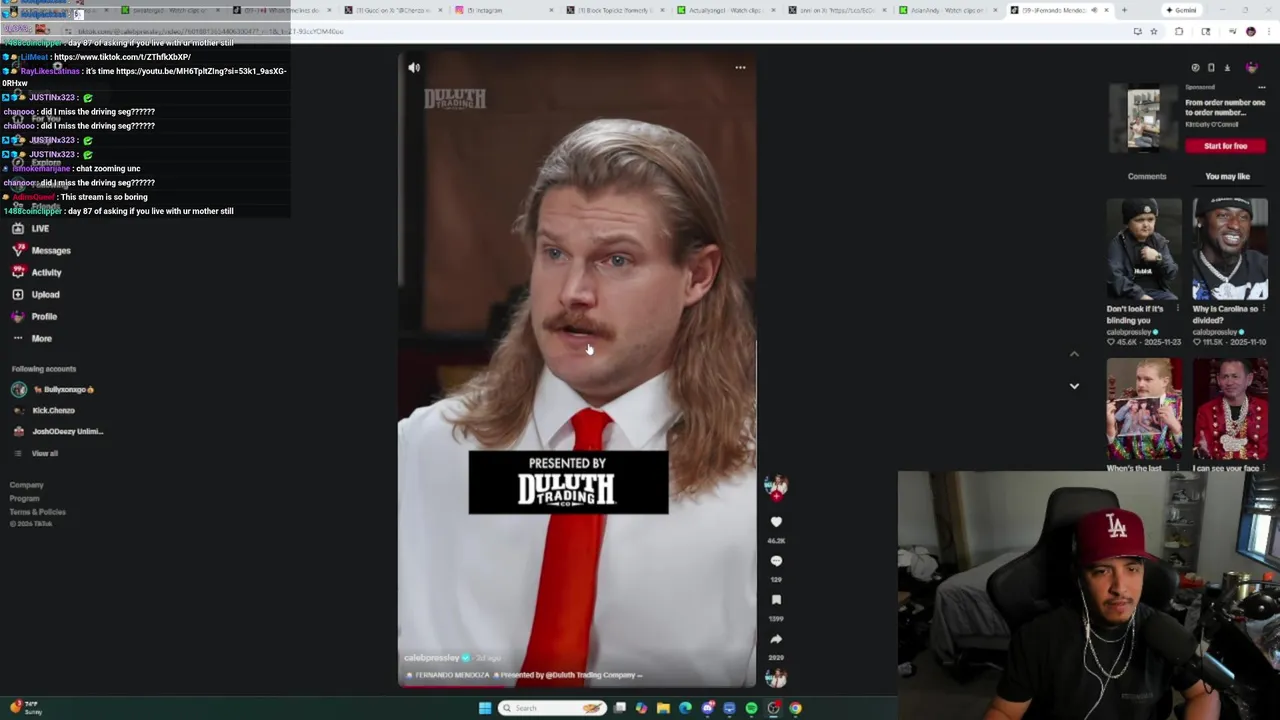Open the LIVE section in sidebar
The width and height of the screenshot is (1280, 720).
[30, 228]
